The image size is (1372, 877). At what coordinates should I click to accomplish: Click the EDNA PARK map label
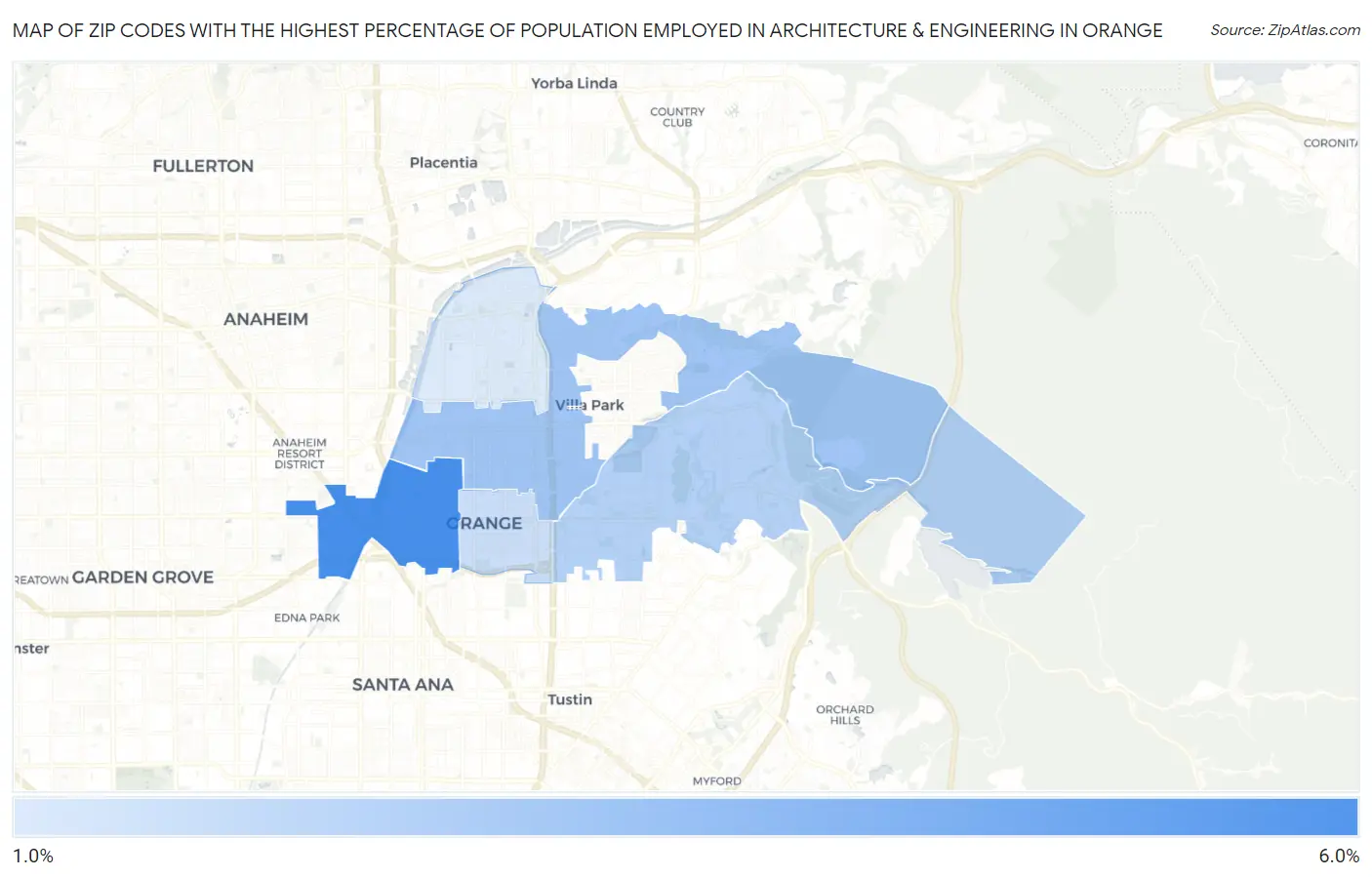307,618
